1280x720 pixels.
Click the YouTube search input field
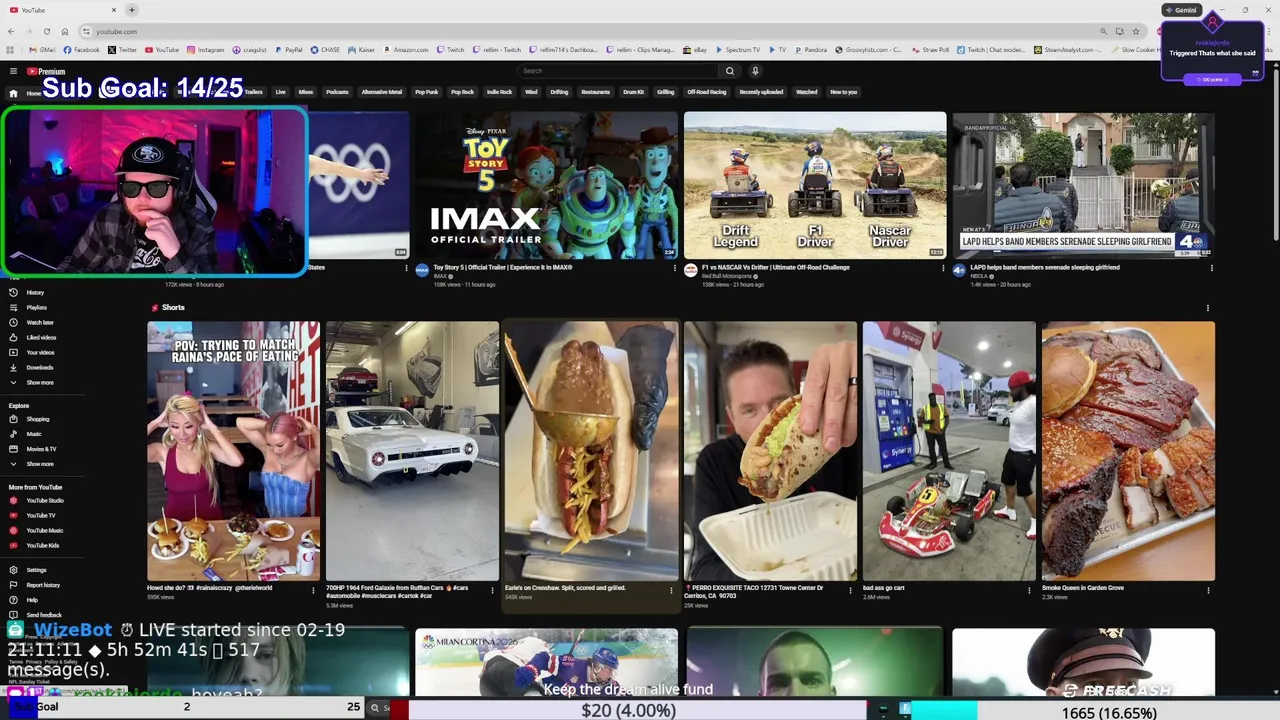[x=618, y=71]
